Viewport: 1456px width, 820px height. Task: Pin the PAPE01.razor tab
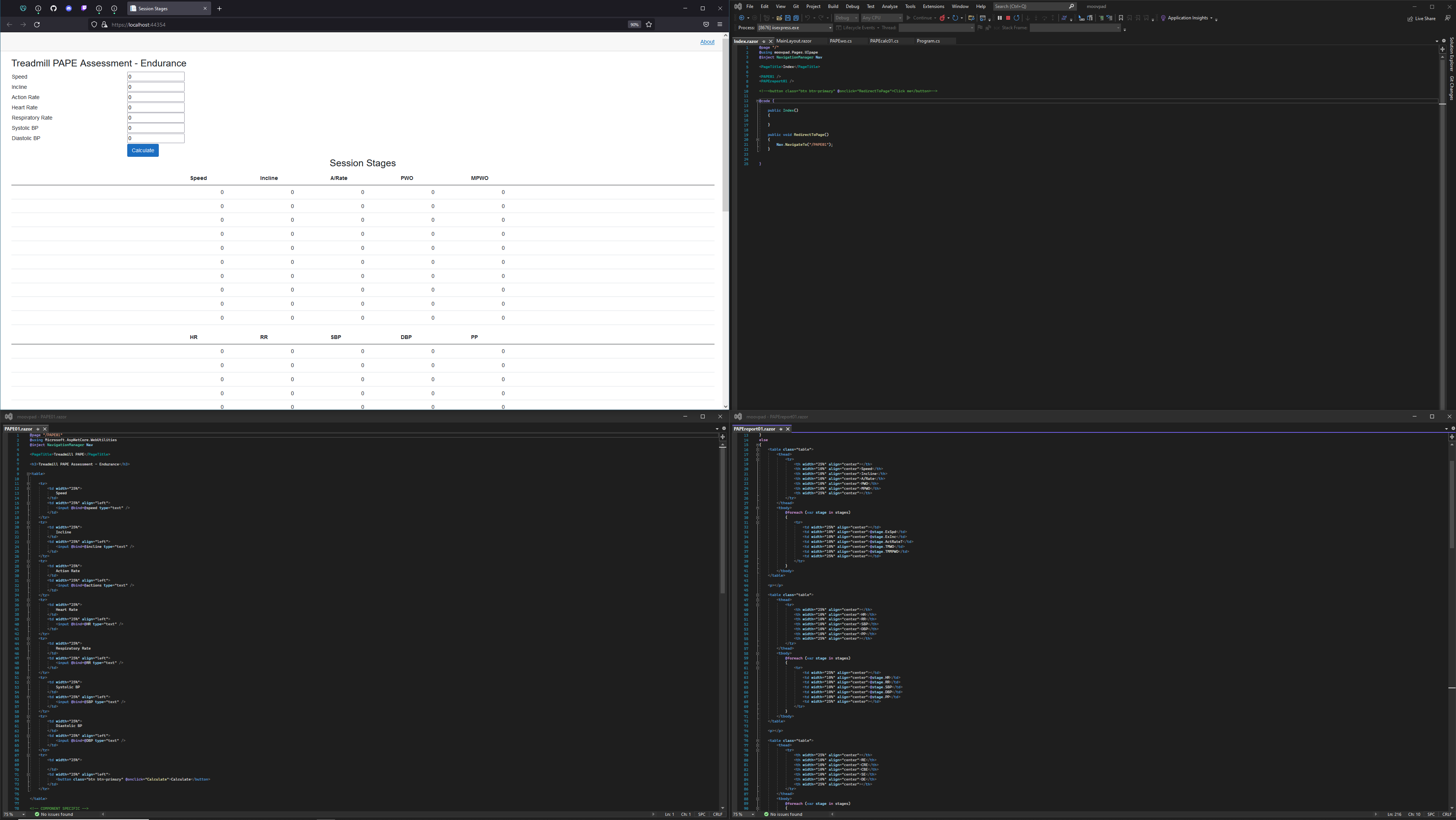point(38,429)
